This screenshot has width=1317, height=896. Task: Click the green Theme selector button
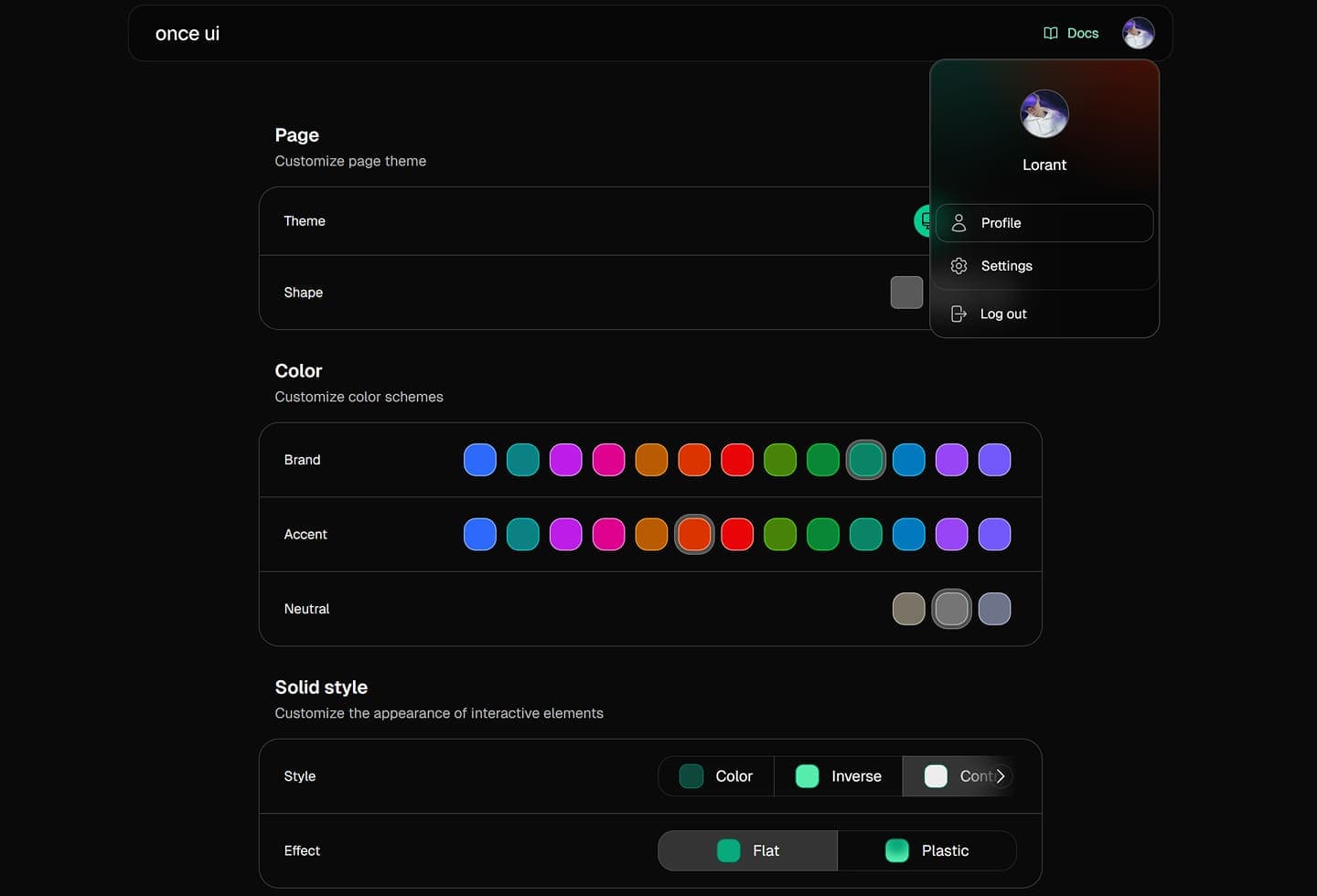tap(922, 220)
